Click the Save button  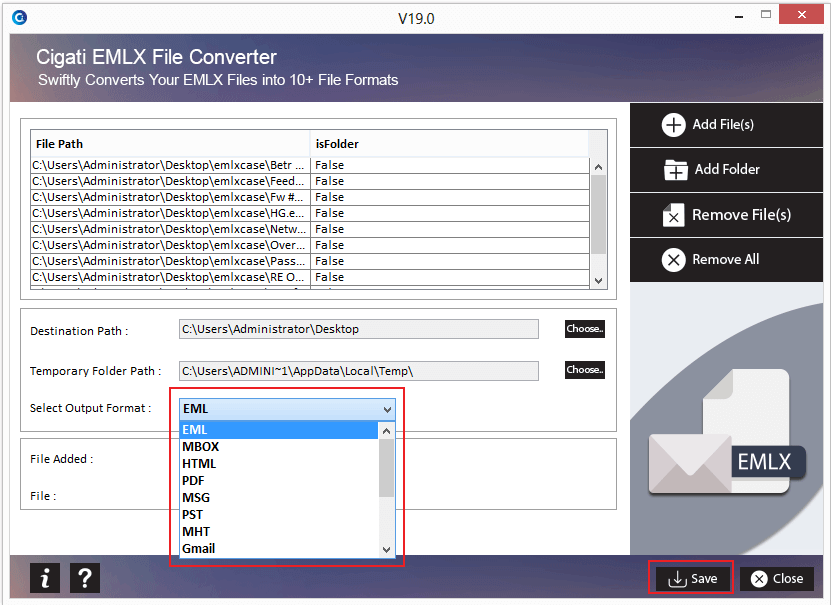pyautogui.click(x=692, y=579)
